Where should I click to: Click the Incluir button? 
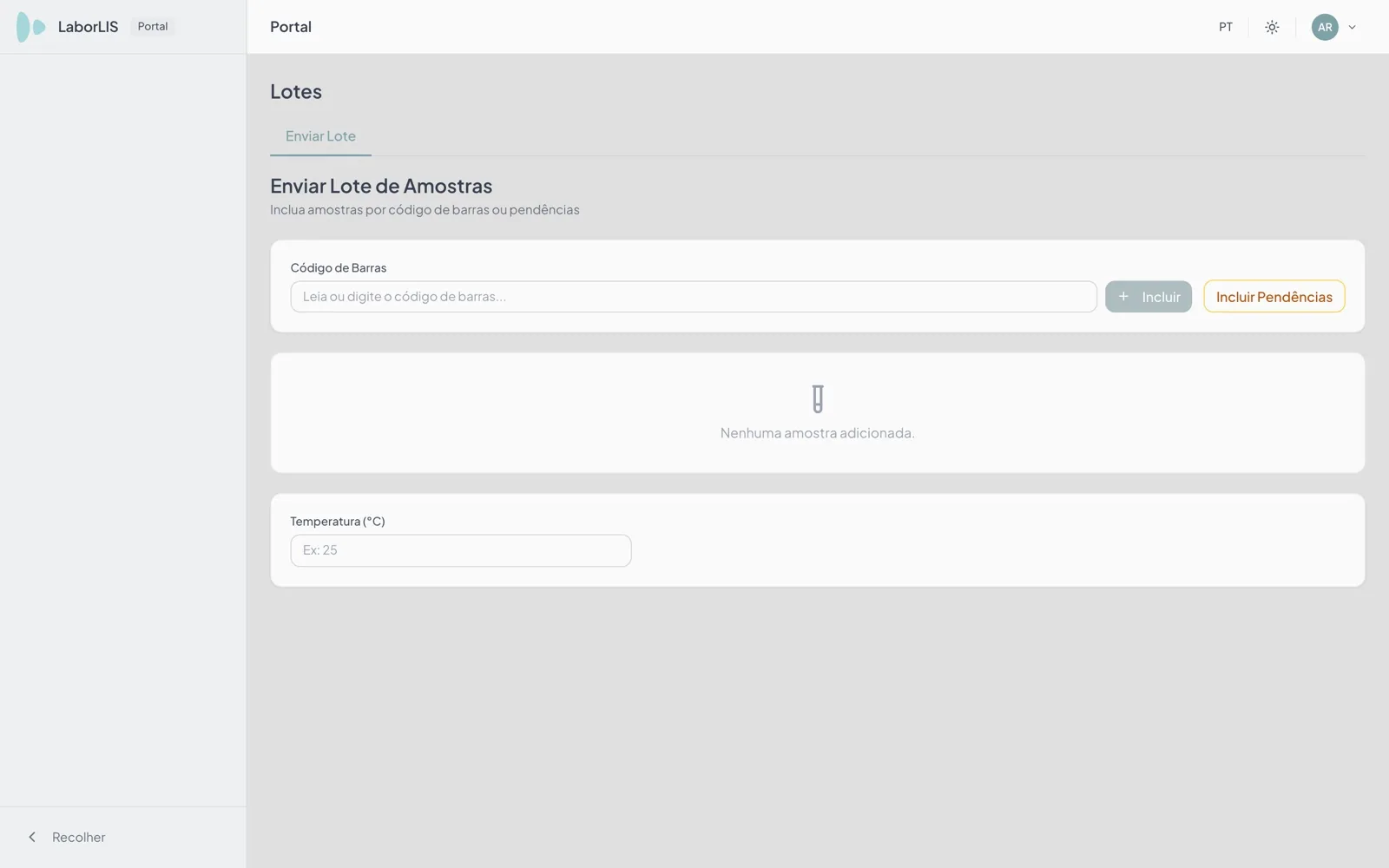point(1149,297)
